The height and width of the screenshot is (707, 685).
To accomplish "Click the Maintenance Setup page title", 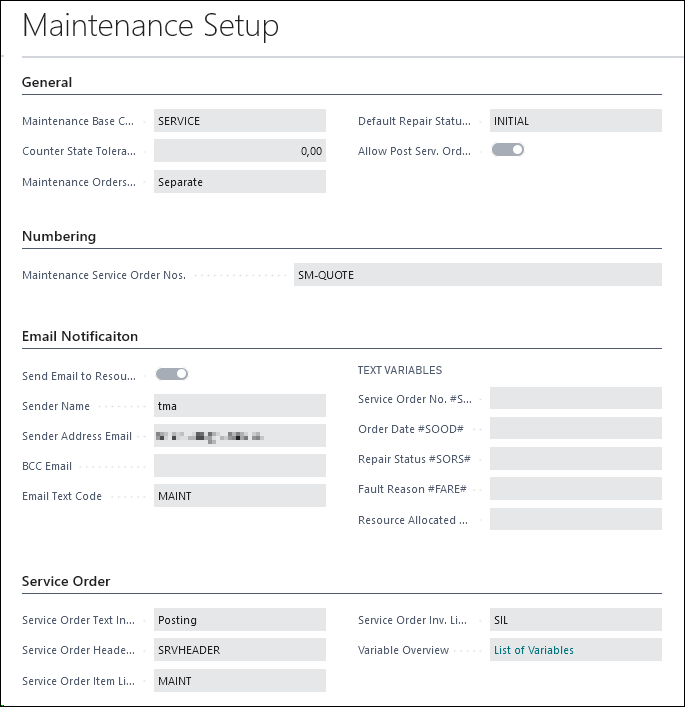I will pyautogui.click(x=150, y=25).
